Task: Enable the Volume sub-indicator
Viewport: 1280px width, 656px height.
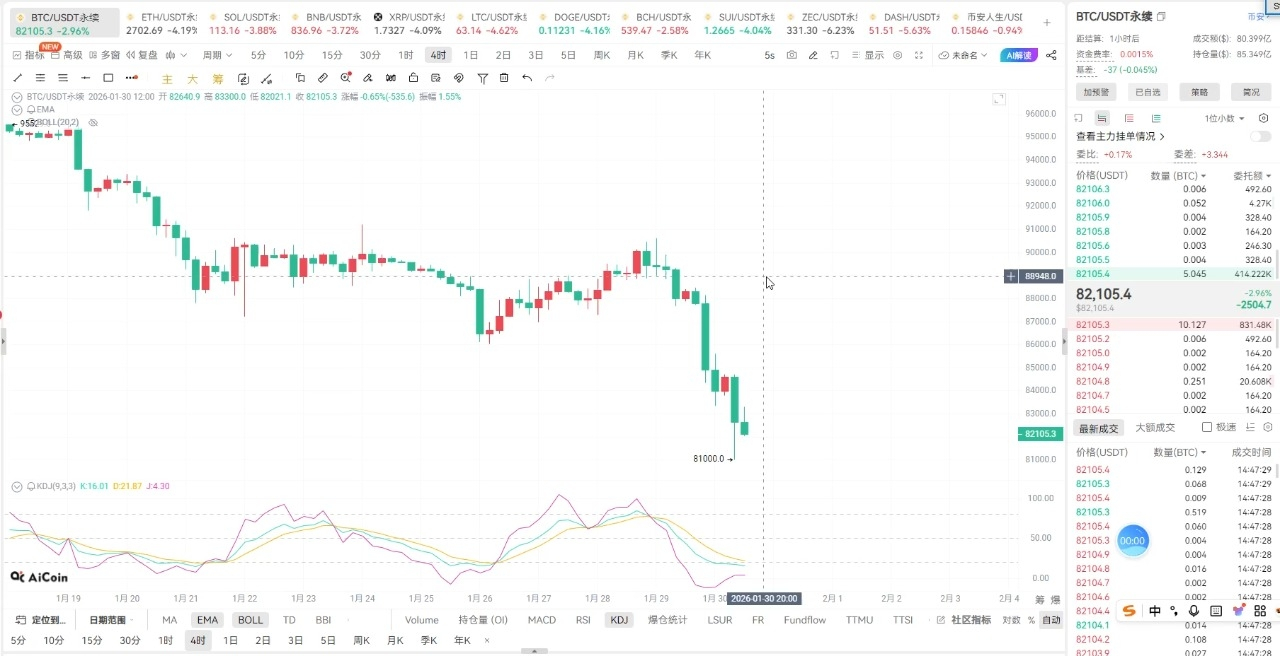Action: 422,620
